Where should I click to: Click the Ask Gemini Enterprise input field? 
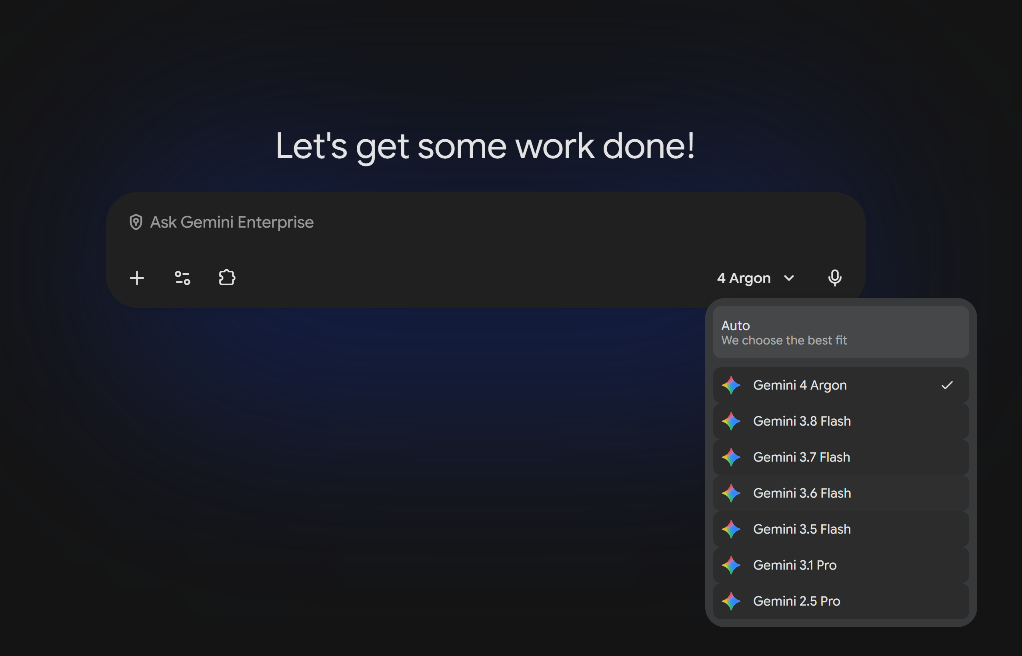click(x=486, y=222)
